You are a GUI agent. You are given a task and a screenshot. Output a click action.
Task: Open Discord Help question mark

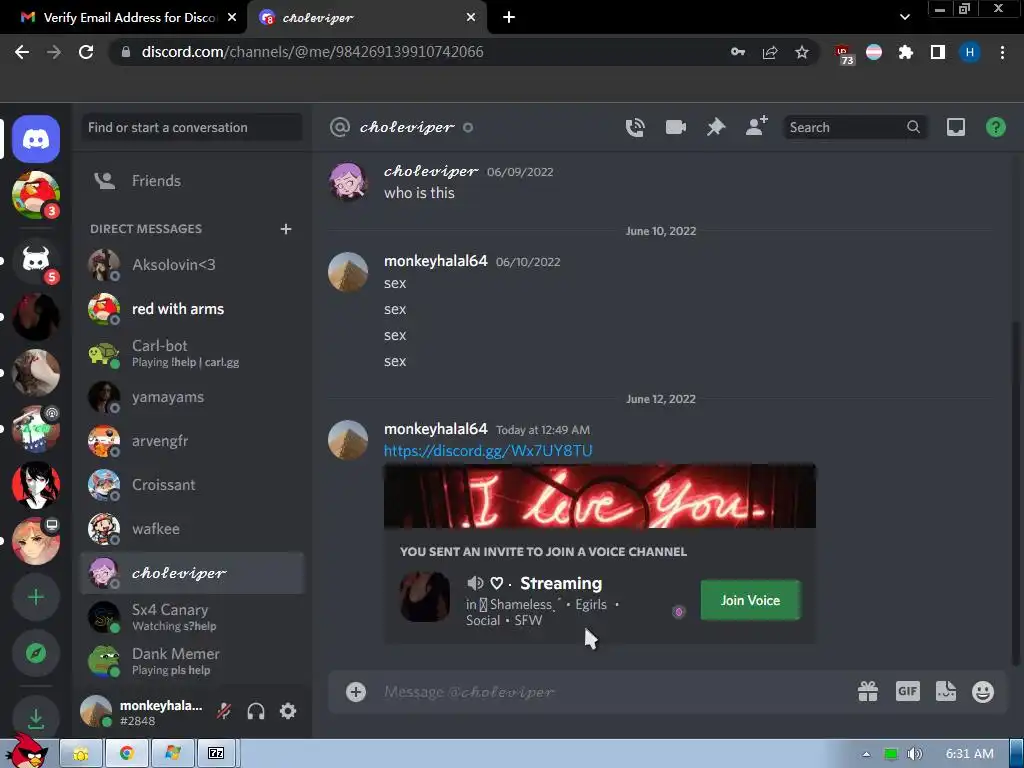[995, 127]
